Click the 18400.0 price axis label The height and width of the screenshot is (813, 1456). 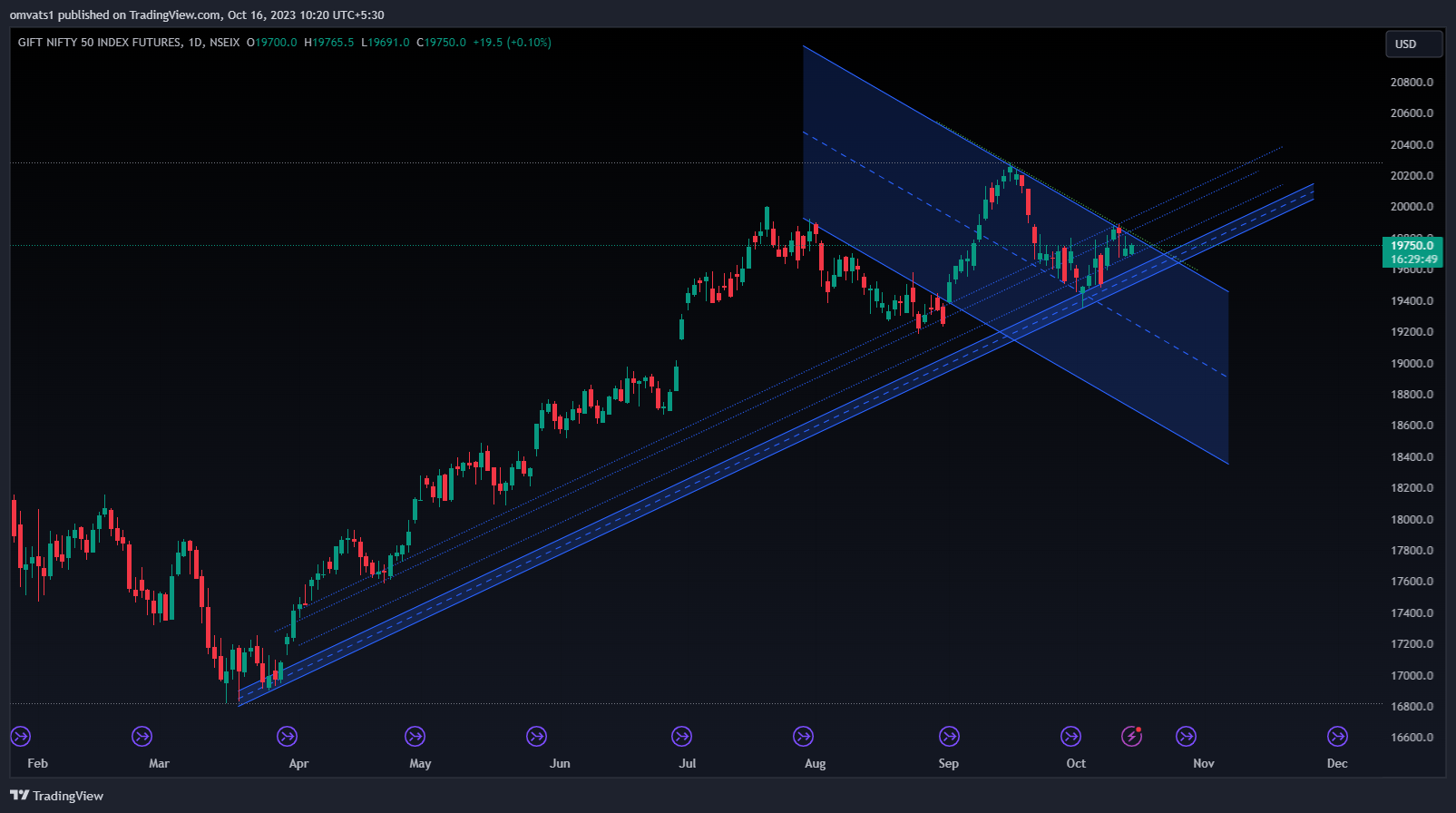pyautogui.click(x=1412, y=457)
